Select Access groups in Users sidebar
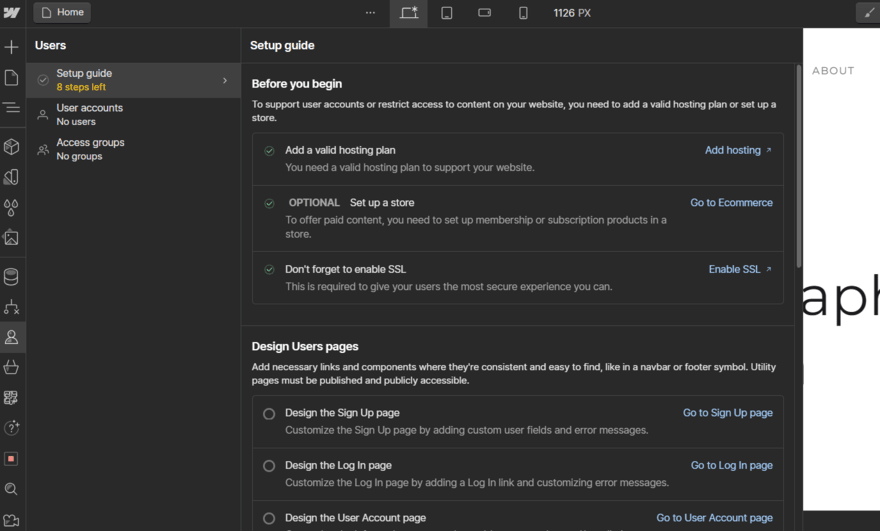 coord(134,149)
